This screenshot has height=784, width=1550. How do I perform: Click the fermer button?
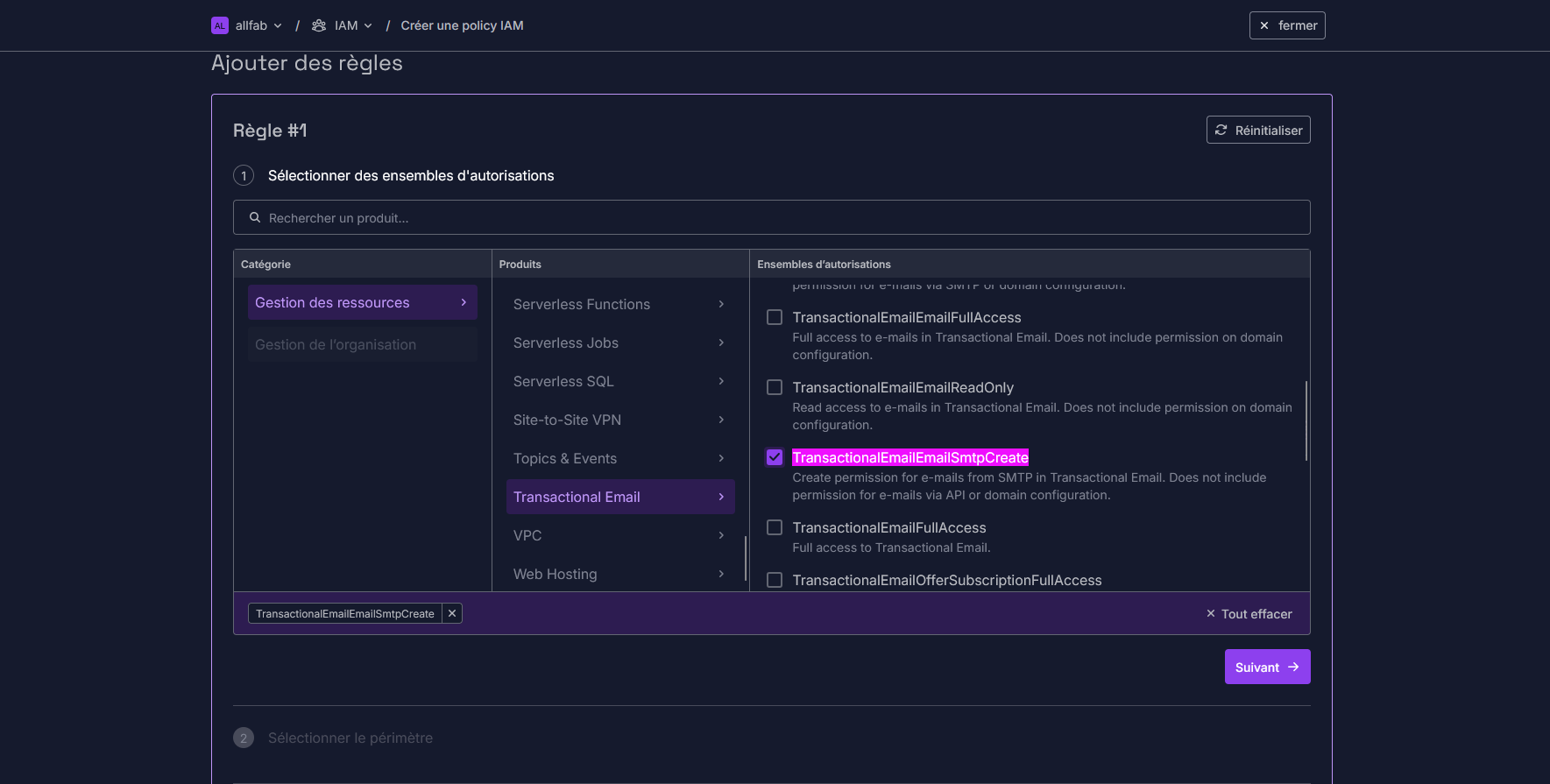coord(1287,25)
